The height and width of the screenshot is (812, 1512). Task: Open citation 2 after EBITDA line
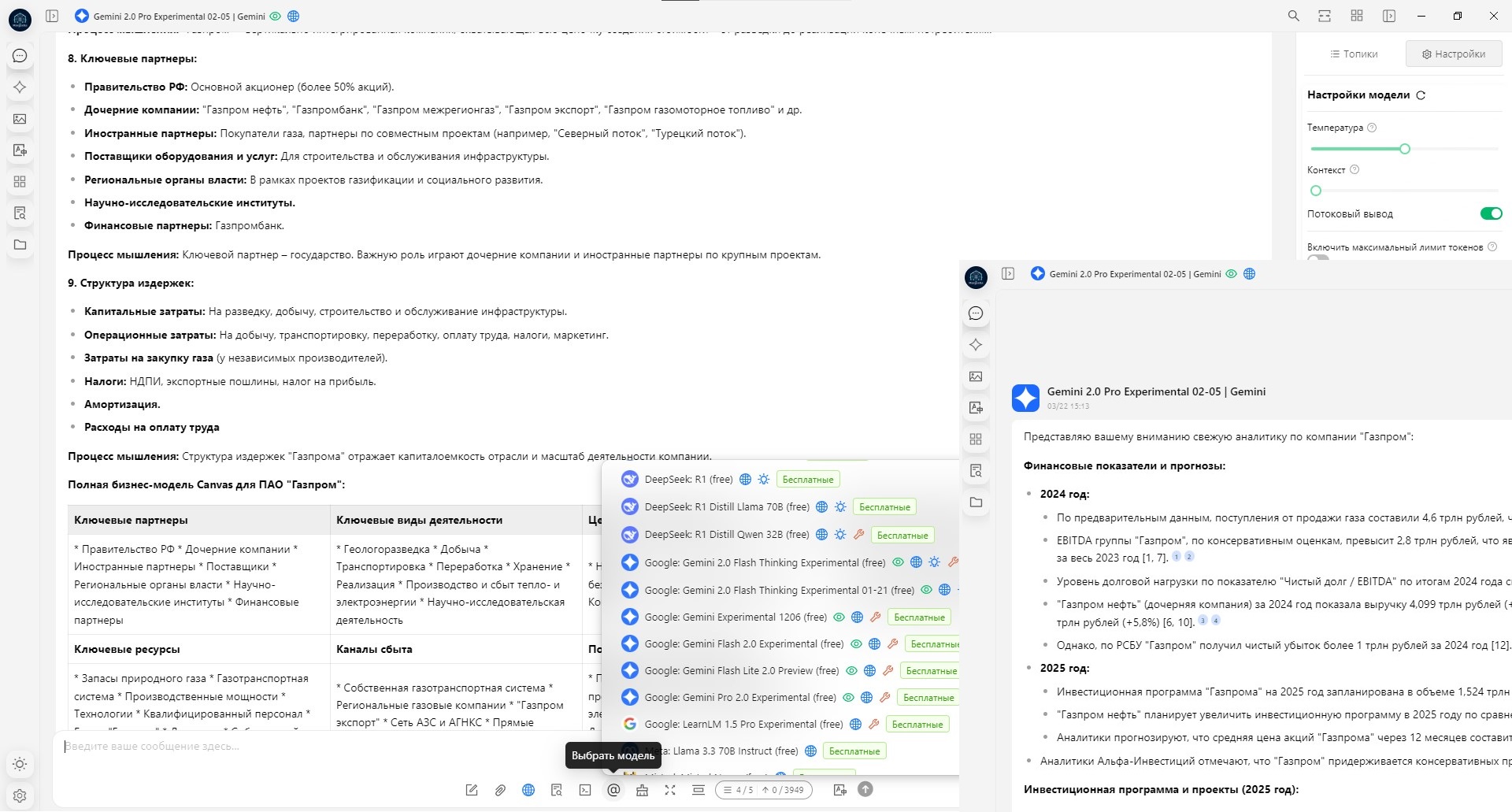click(x=1189, y=557)
